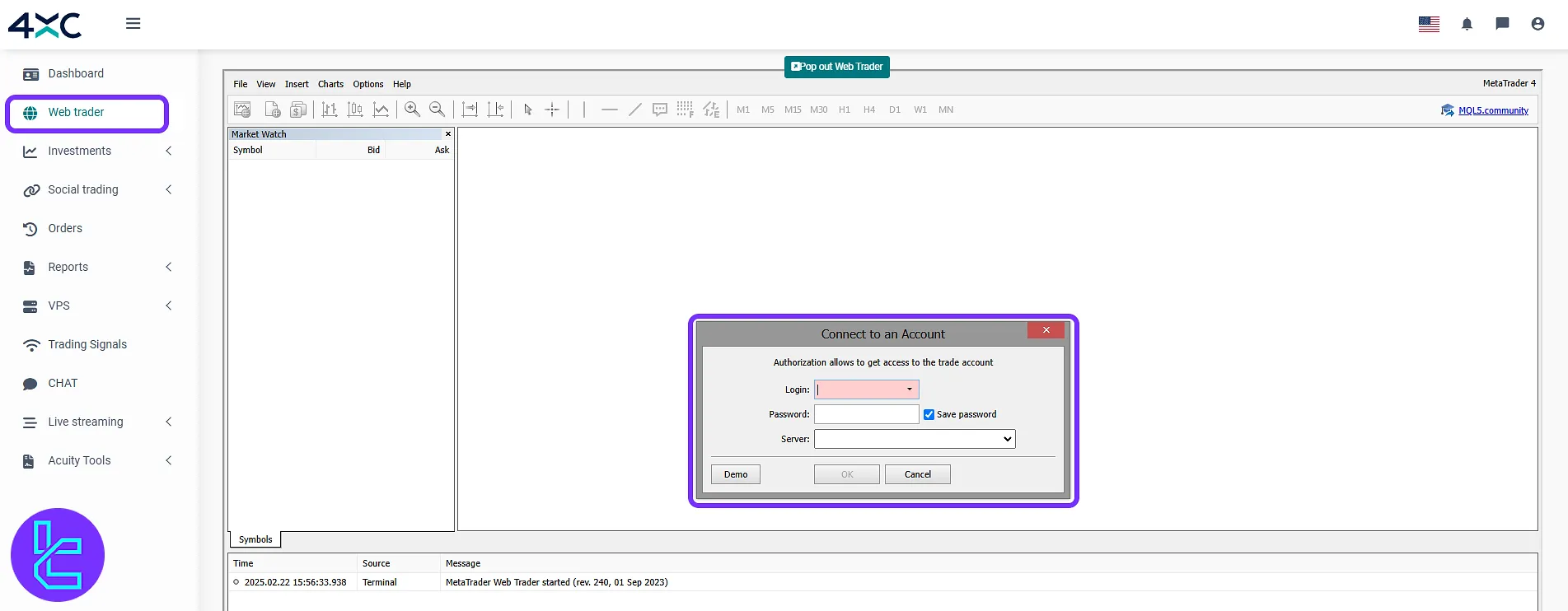Click the New Chart toolbar icon
Image resolution: width=1568 pixels, height=611 pixels.
tap(242, 110)
